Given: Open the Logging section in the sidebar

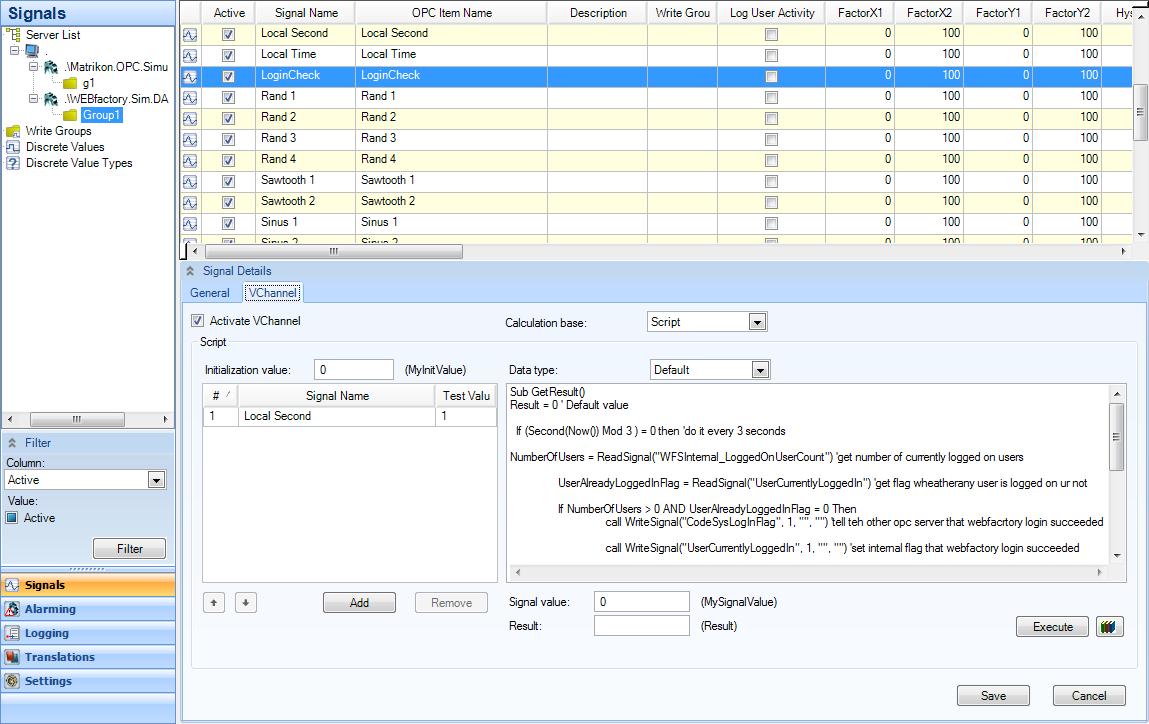Looking at the screenshot, I should (x=46, y=633).
